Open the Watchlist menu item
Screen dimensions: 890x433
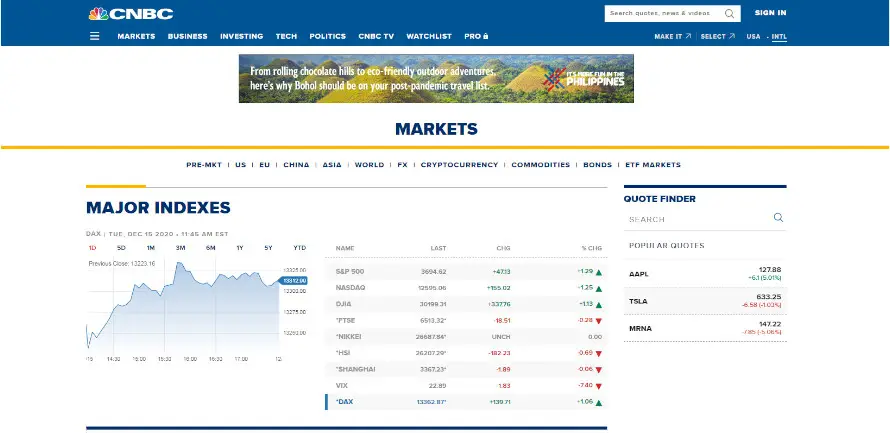pos(429,36)
